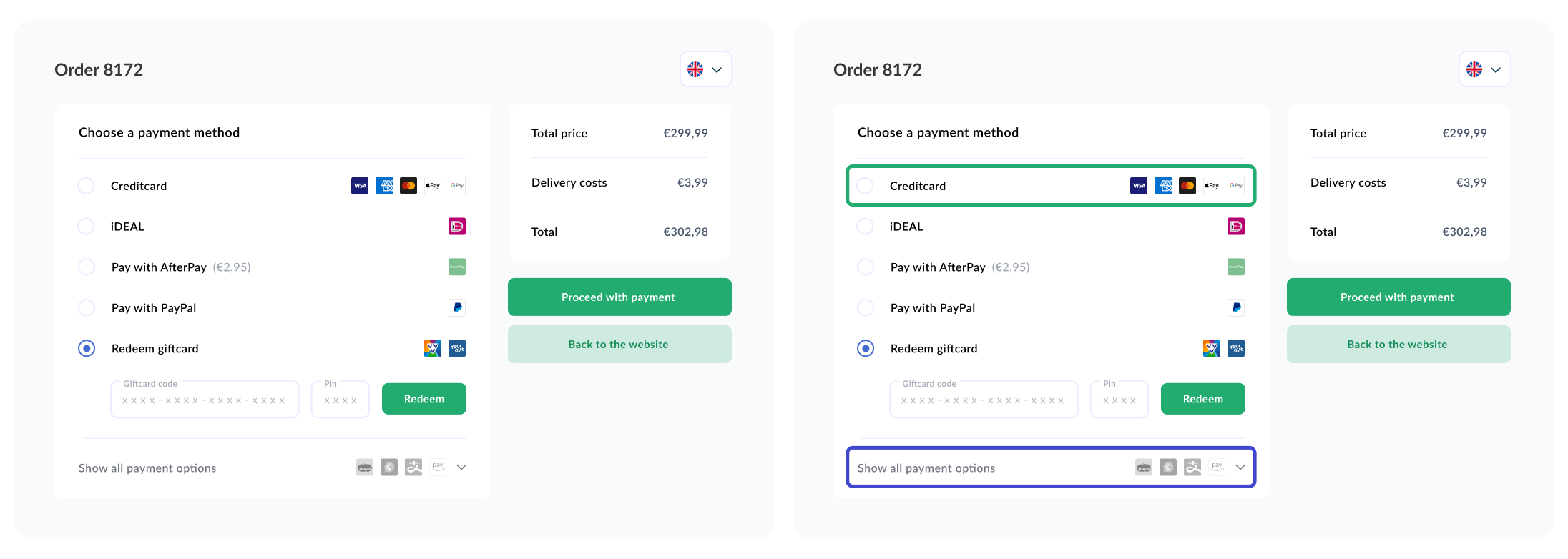Click the PayPal logo in the second order panel
This screenshot has height=559, width=1568.
1236,308
